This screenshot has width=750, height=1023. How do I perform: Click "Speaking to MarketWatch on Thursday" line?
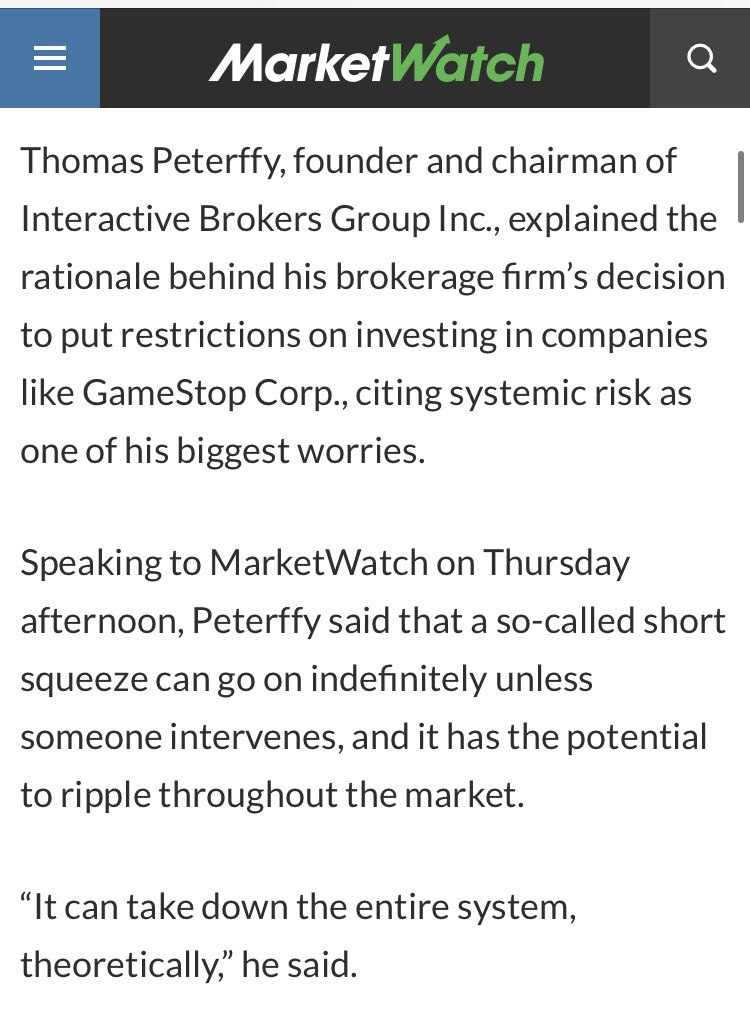tap(325, 564)
